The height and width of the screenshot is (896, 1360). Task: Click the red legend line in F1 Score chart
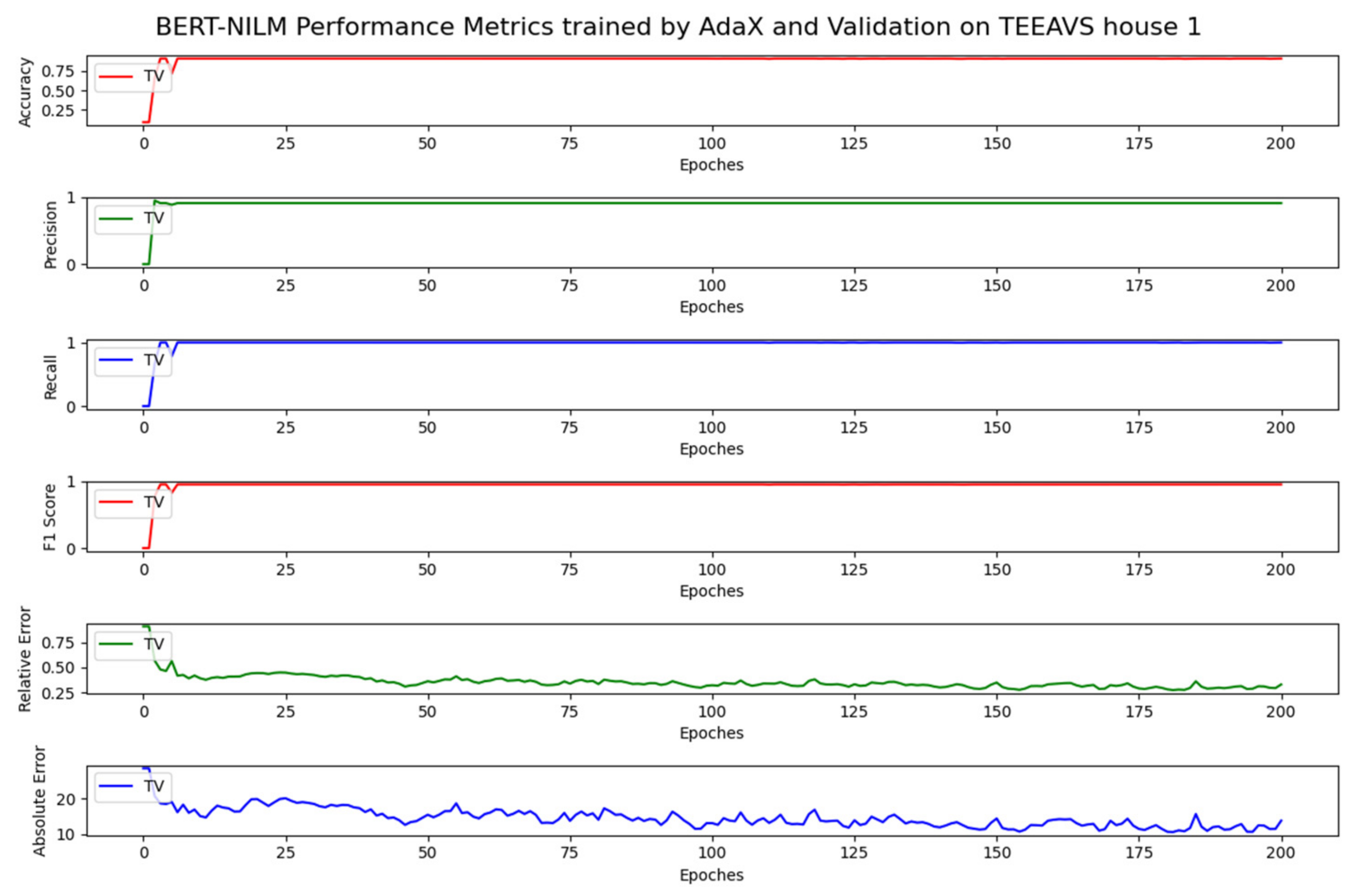coord(116,502)
